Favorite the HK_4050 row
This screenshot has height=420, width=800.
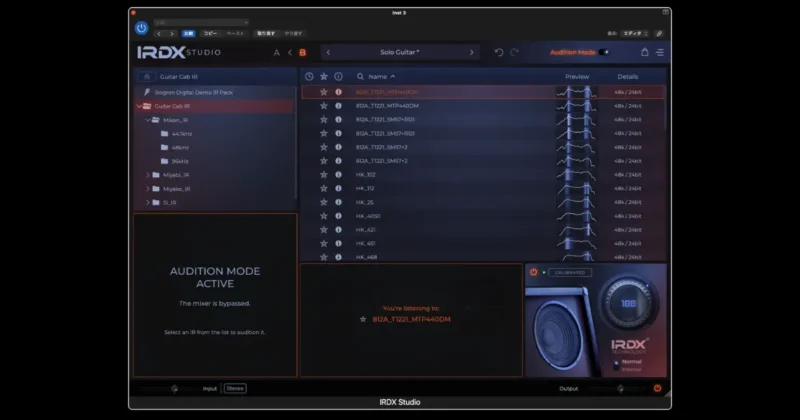323,216
